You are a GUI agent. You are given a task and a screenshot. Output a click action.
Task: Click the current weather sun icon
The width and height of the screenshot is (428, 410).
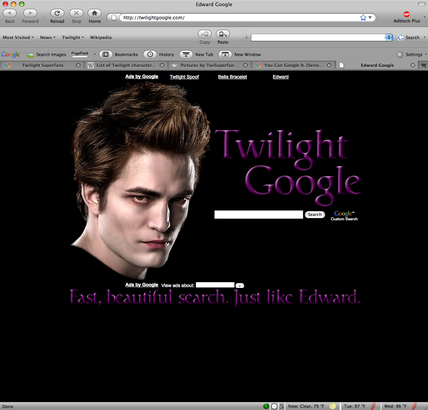click(332, 406)
